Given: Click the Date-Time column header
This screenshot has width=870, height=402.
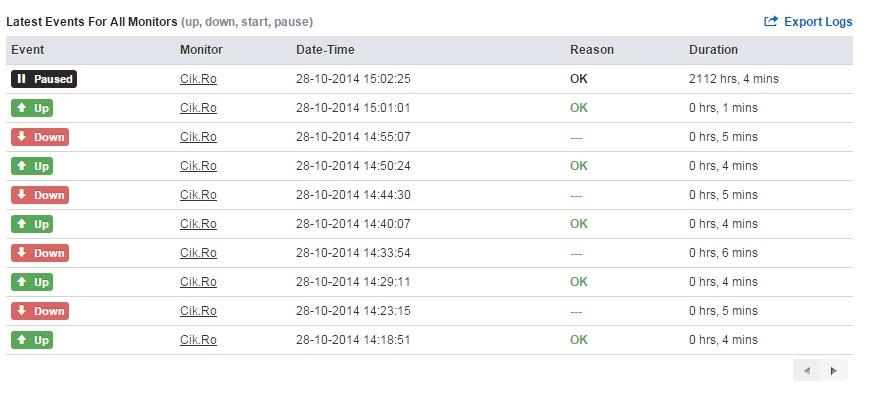Looking at the screenshot, I should [325, 50].
